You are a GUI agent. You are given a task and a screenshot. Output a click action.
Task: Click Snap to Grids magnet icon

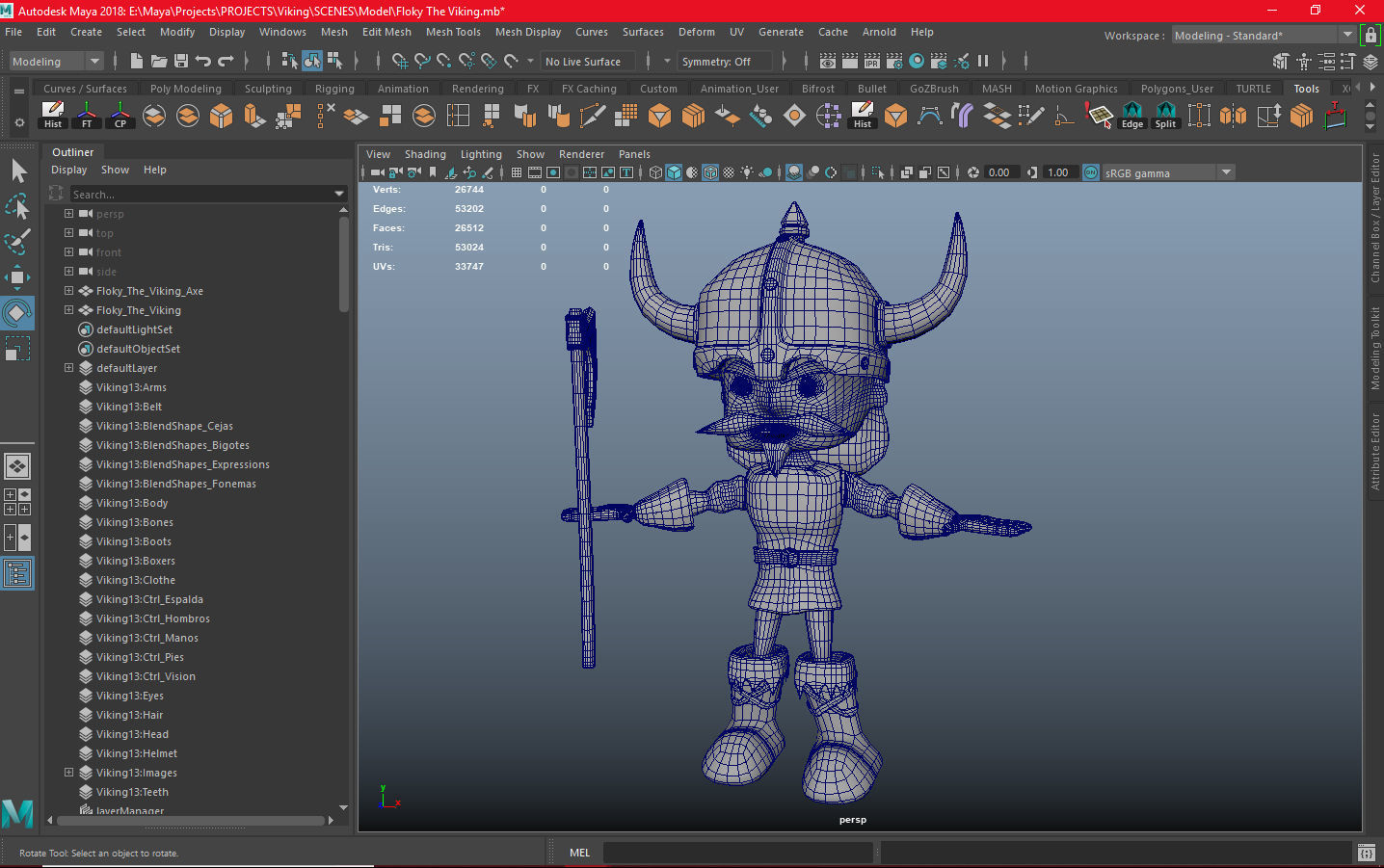pyautogui.click(x=399, y=61)
